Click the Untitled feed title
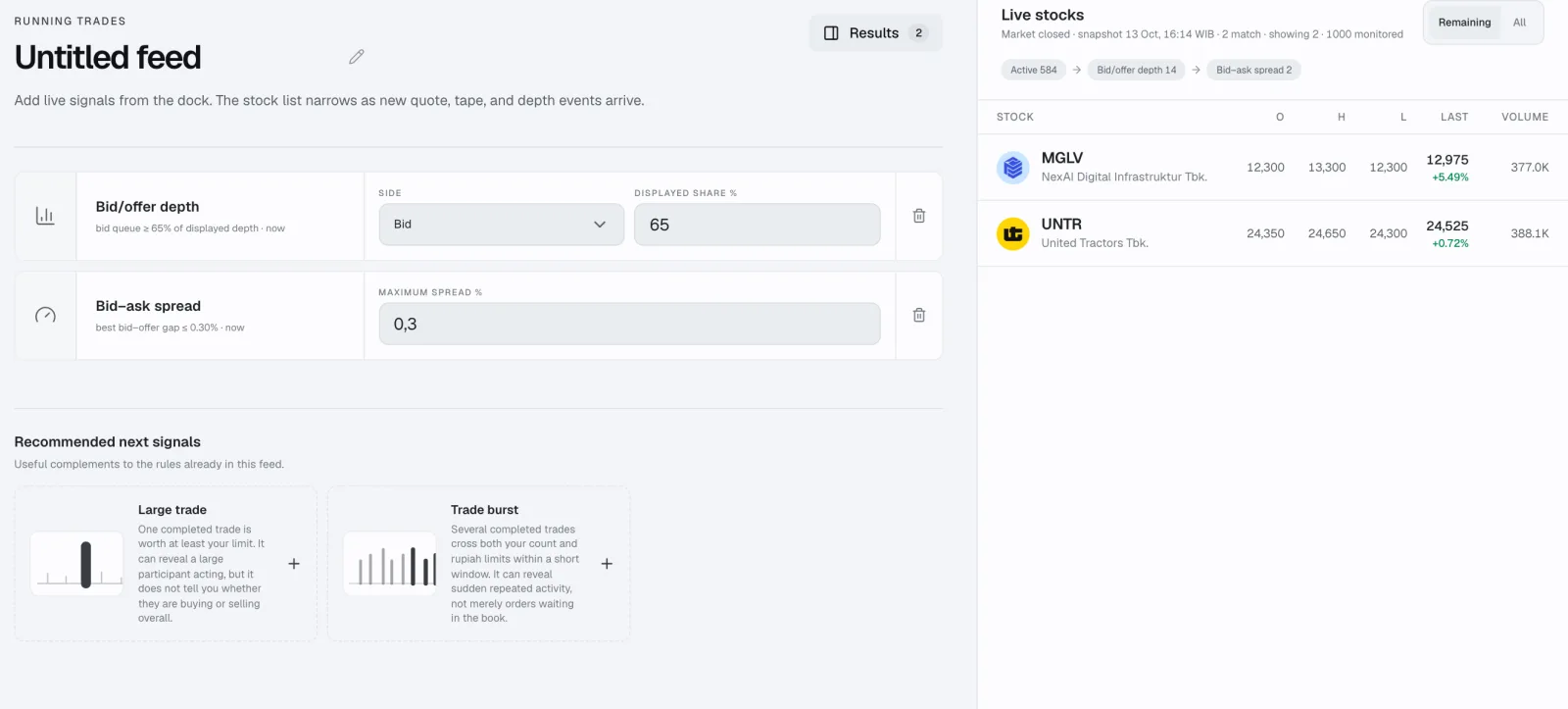 tap(108, 58)
